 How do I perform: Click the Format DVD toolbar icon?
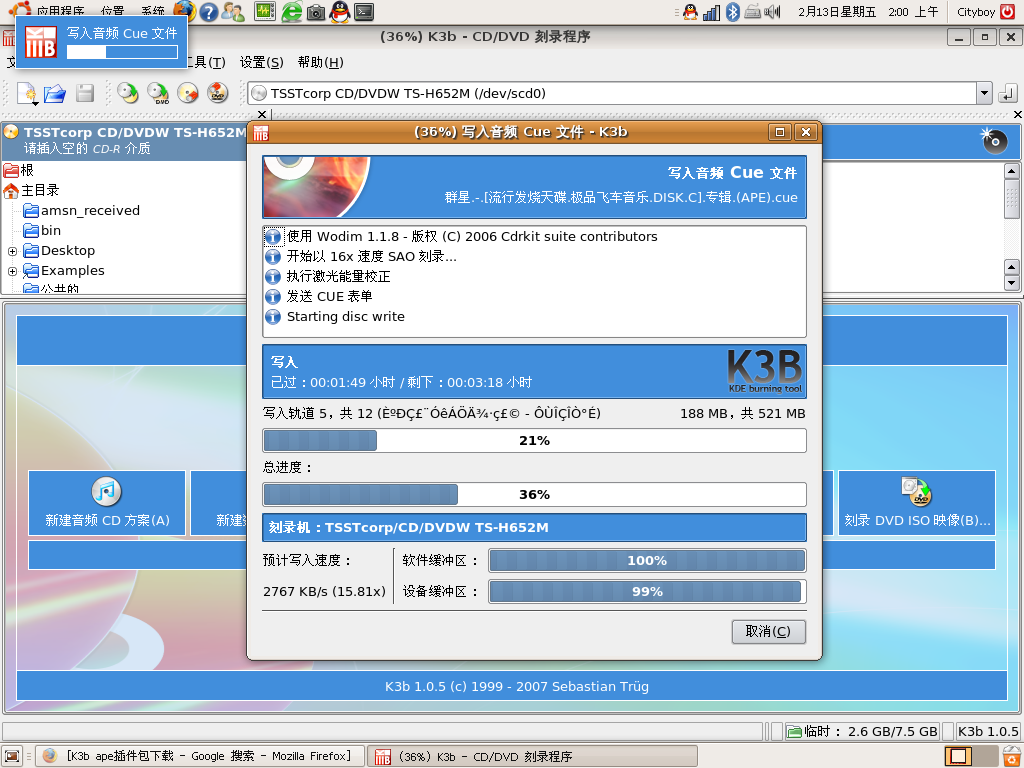(217, 93)
